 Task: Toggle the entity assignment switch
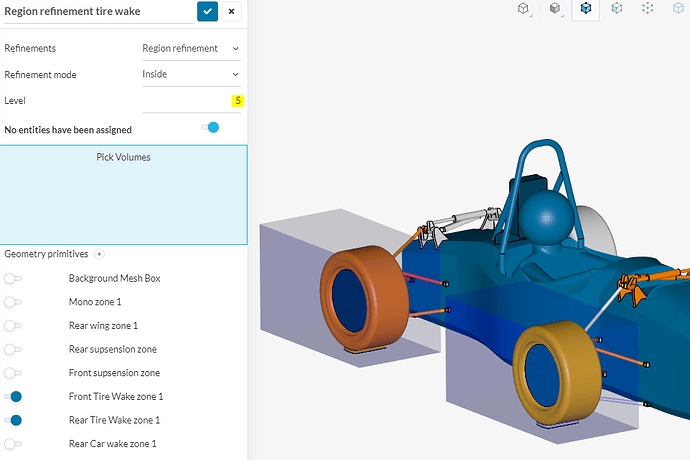(210, 128)
